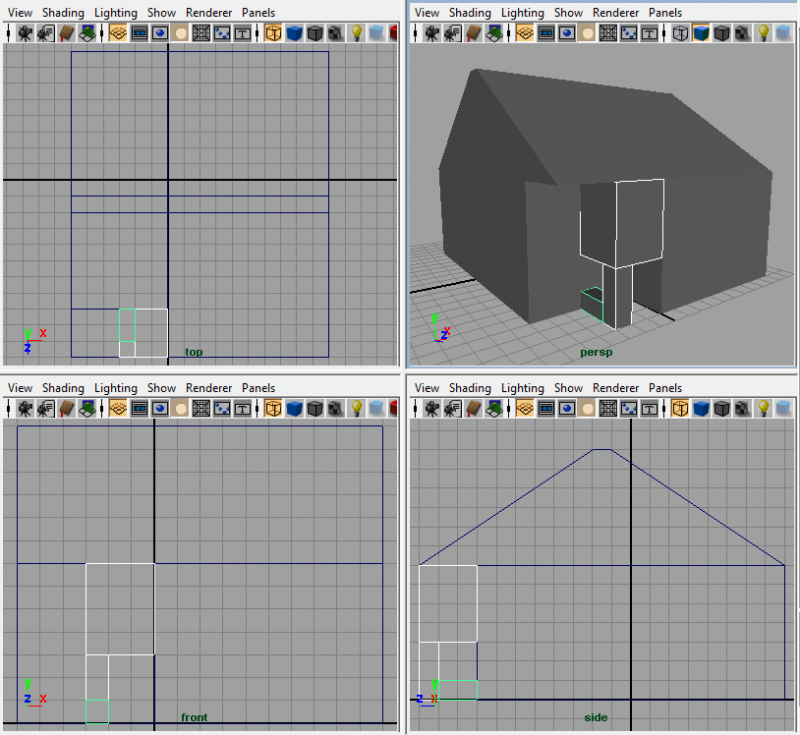The image size is (800, 735).
Task: Click the bookmarks icon in front view toolbar
Action: tap(67, 408)
